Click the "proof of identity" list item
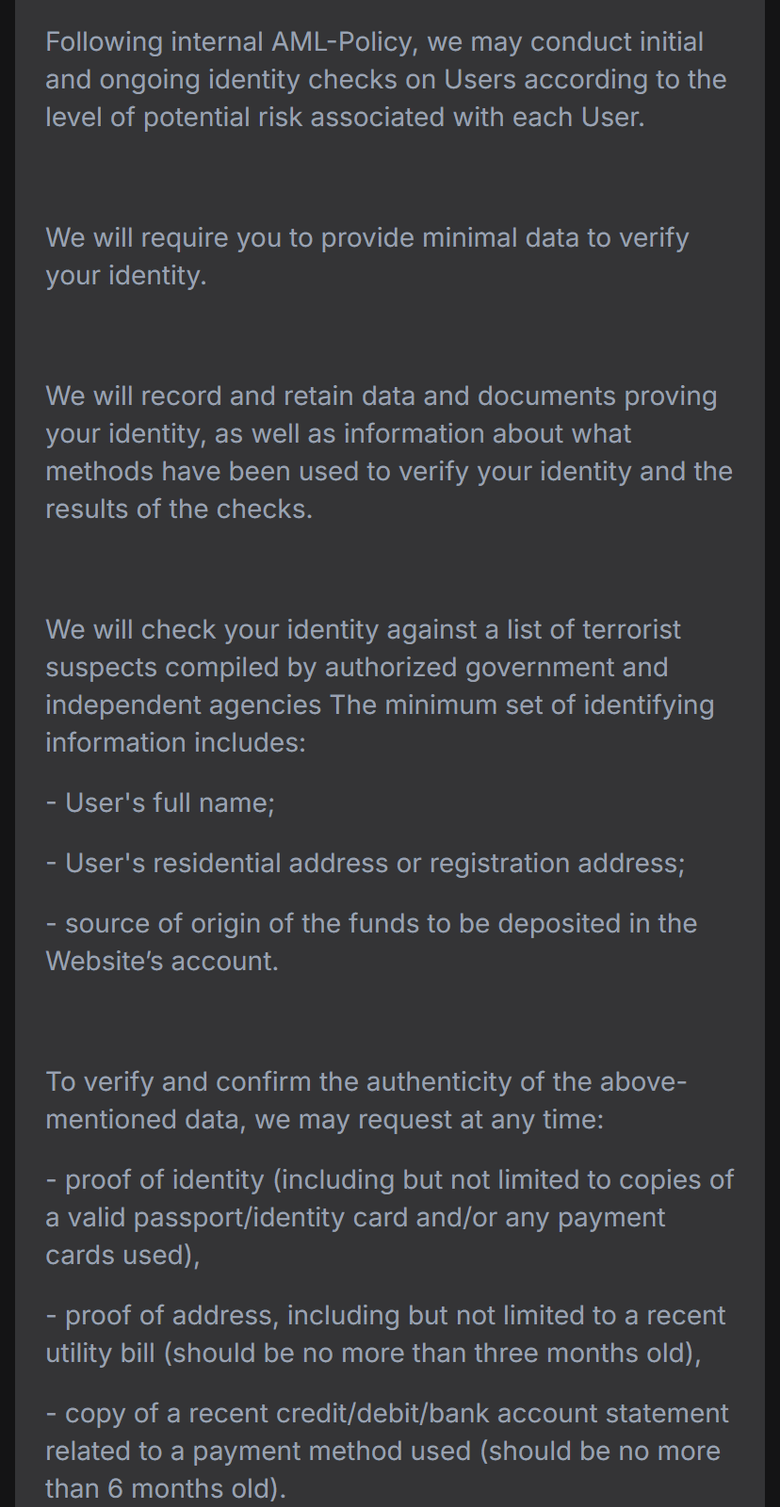The image size is (780, 1507). [x=390, y=1217]
